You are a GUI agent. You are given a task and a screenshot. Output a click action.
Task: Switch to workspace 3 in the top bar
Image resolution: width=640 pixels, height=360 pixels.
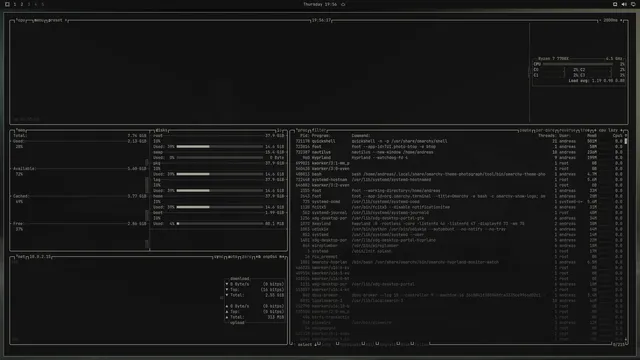pyautogui.click(x=29, y=4)
